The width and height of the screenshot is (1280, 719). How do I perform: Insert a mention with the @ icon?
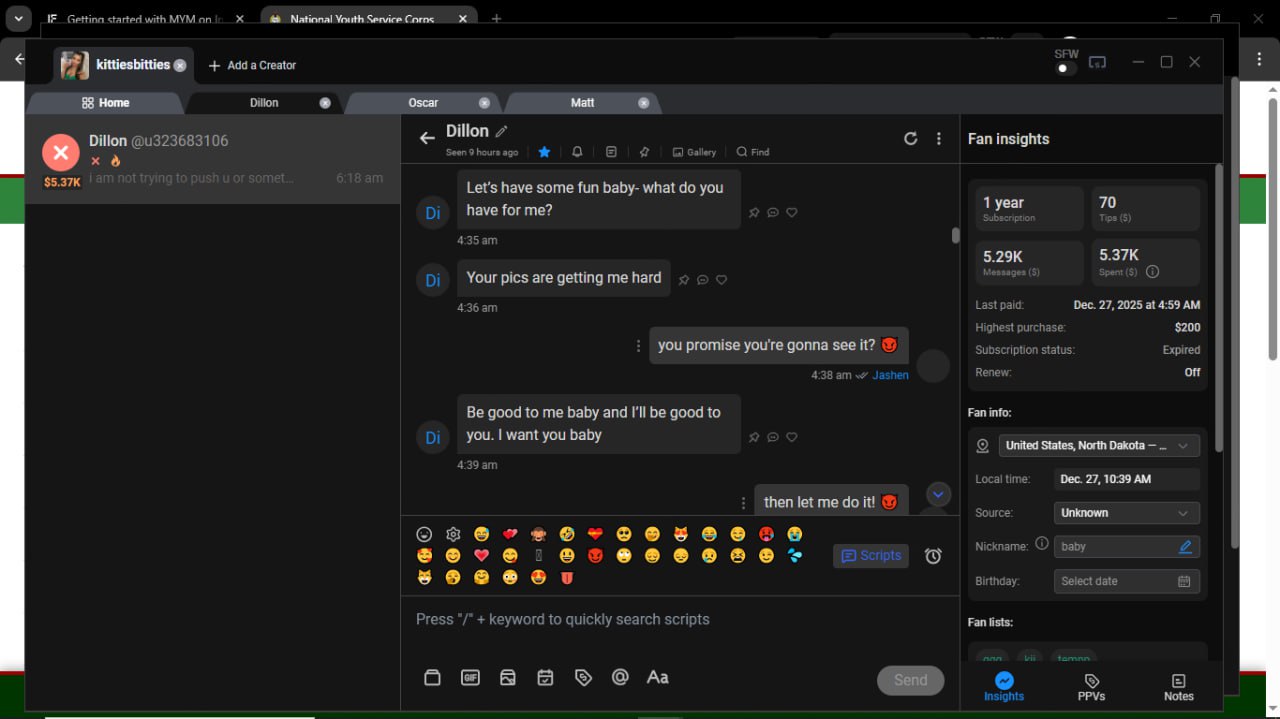(x=620, y=678)
